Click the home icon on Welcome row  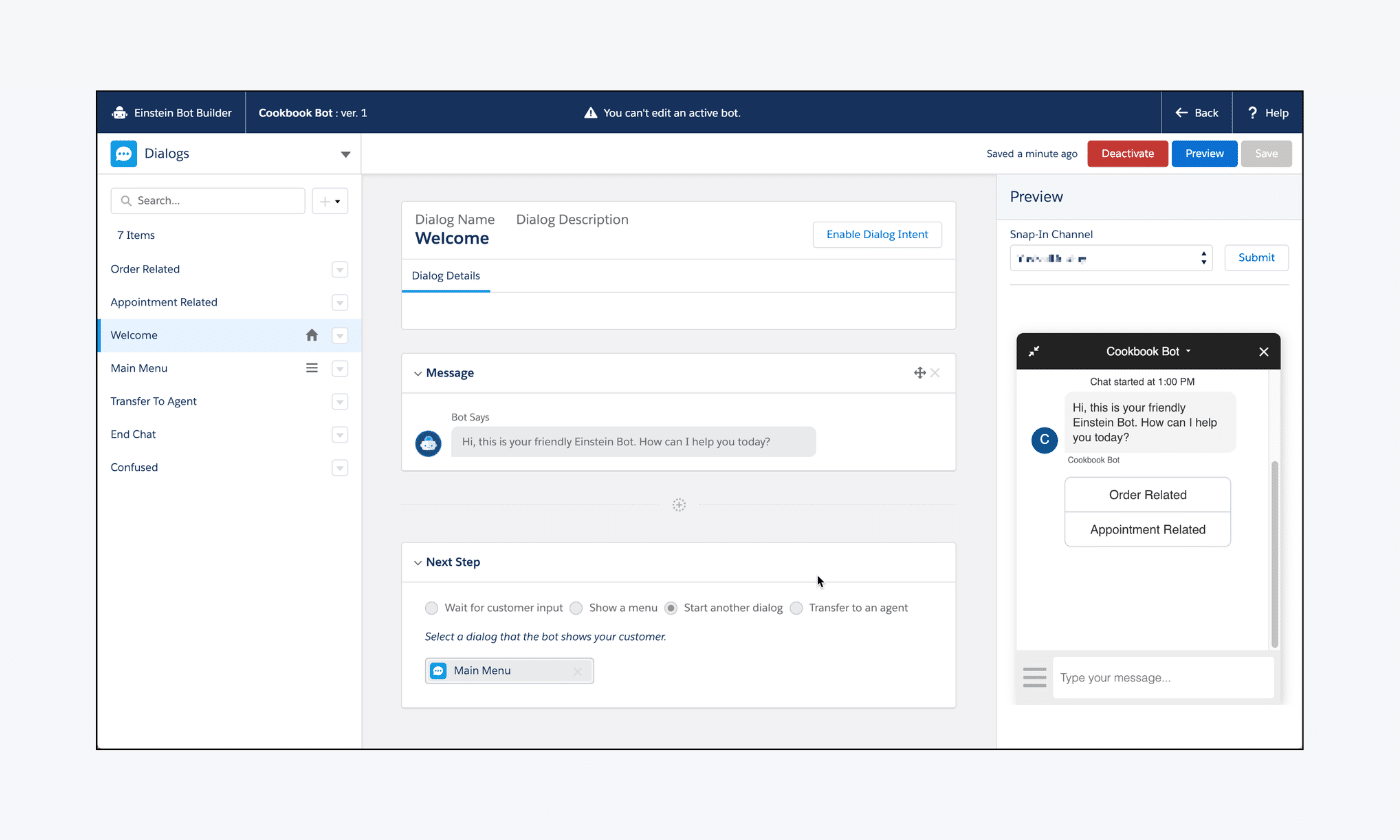click(312, 335)
